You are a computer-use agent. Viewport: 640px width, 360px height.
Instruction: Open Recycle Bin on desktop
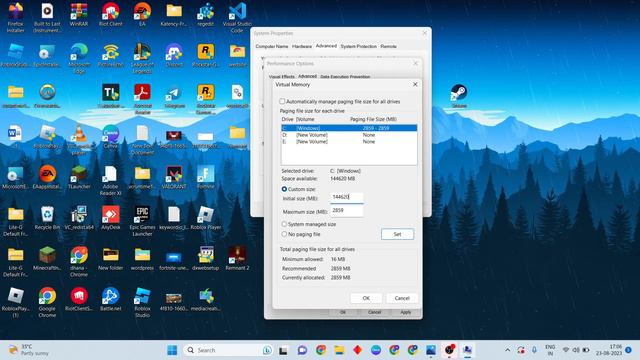(47, 218)
